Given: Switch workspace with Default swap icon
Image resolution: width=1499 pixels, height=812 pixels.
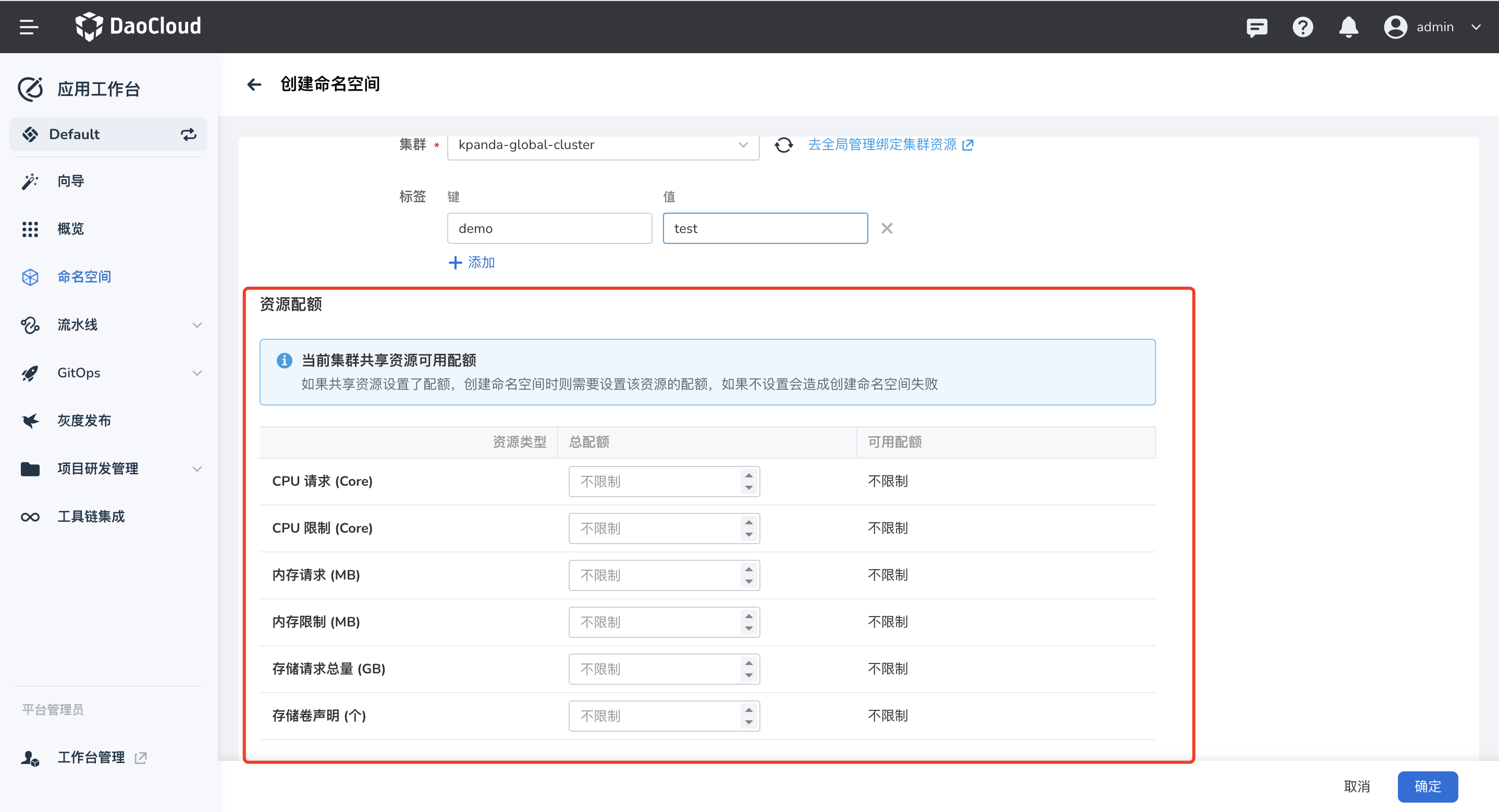Looking at the screenshot, I should [189, 134].
